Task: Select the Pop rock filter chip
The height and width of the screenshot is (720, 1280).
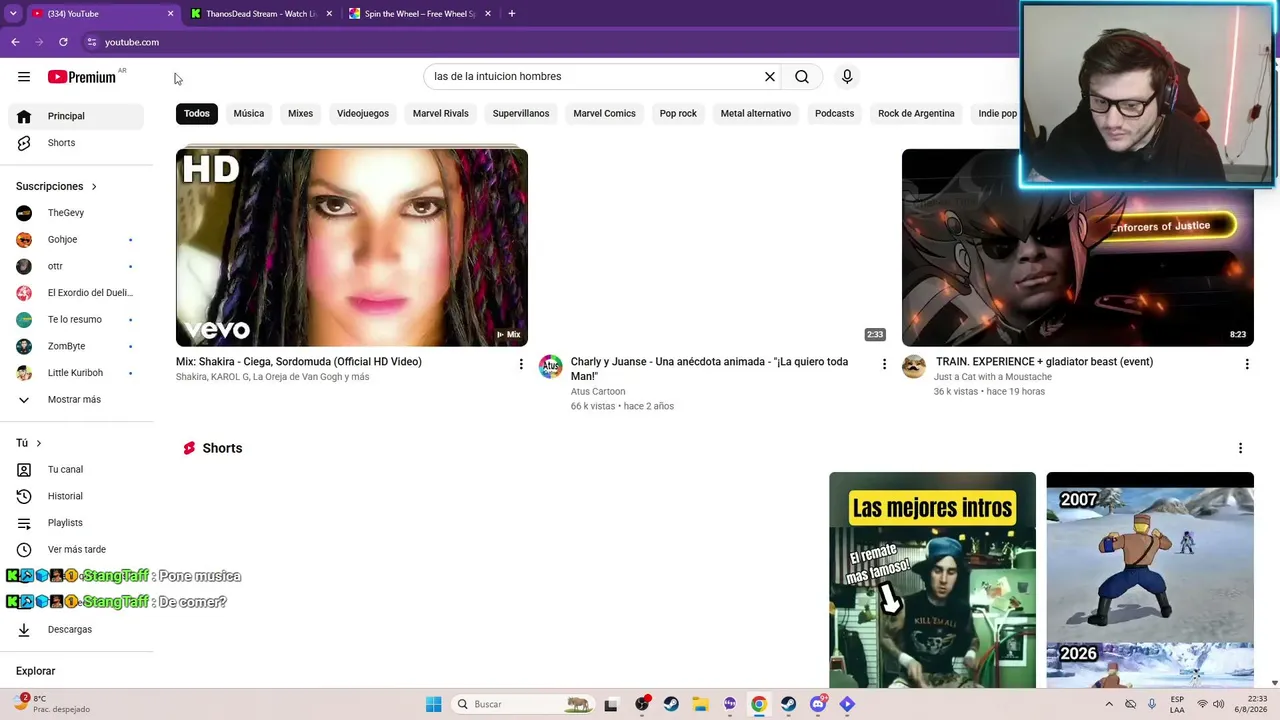Action: 678,114
